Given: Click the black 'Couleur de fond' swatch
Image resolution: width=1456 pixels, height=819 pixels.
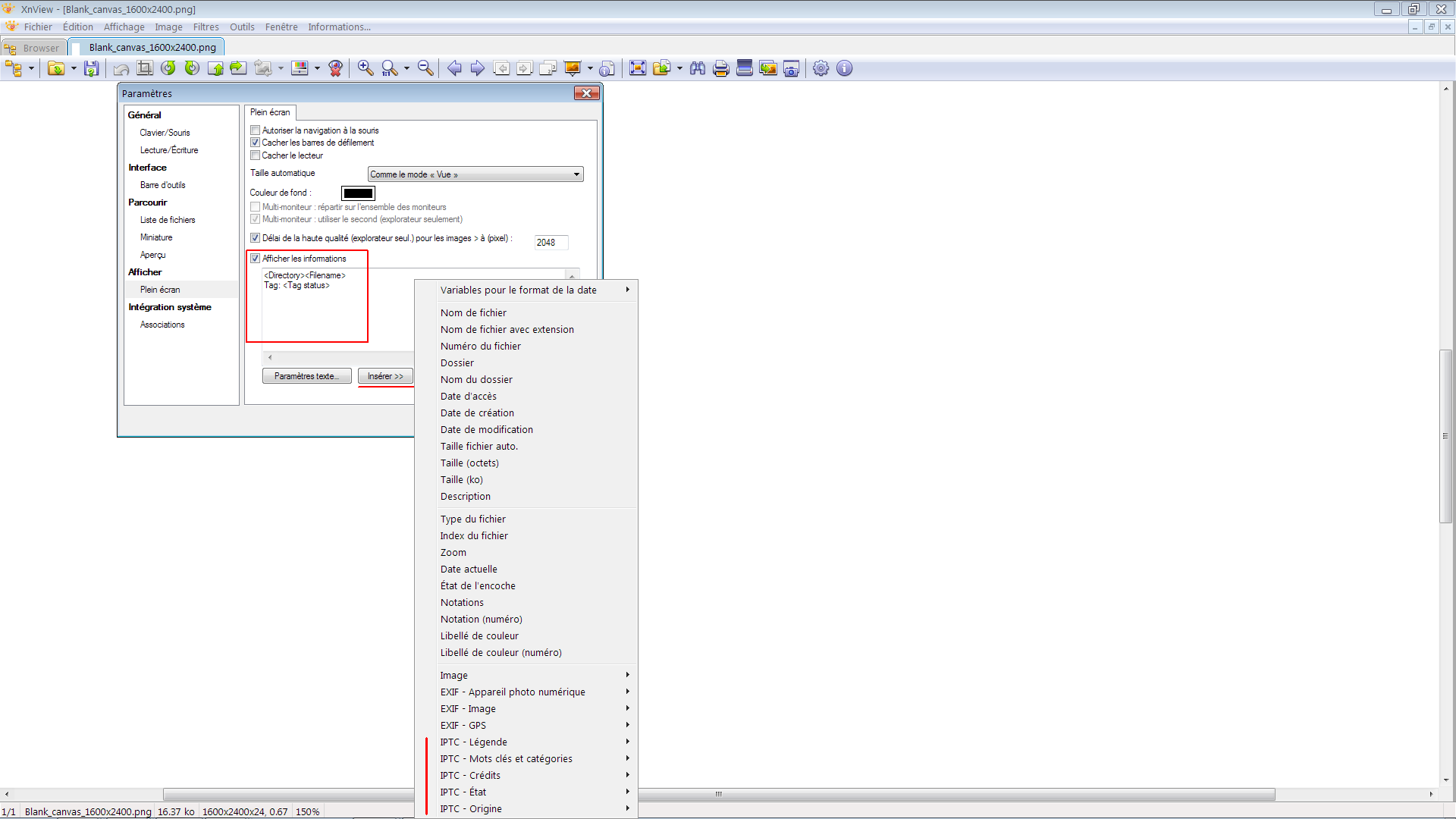Looking at the screenshot, I should 358,193.
